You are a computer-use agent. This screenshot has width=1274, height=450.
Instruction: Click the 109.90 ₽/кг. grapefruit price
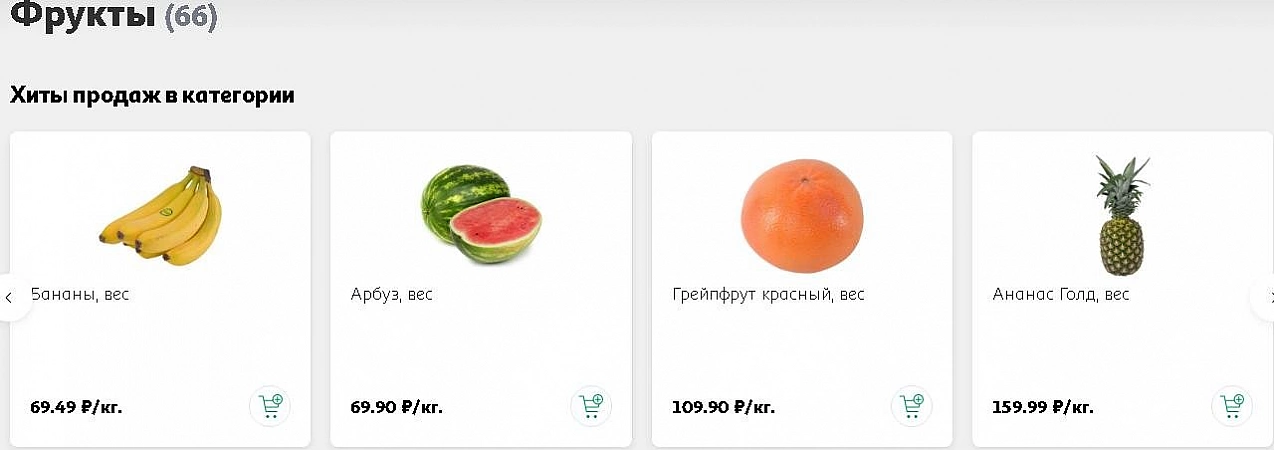[x=723, y=407]
